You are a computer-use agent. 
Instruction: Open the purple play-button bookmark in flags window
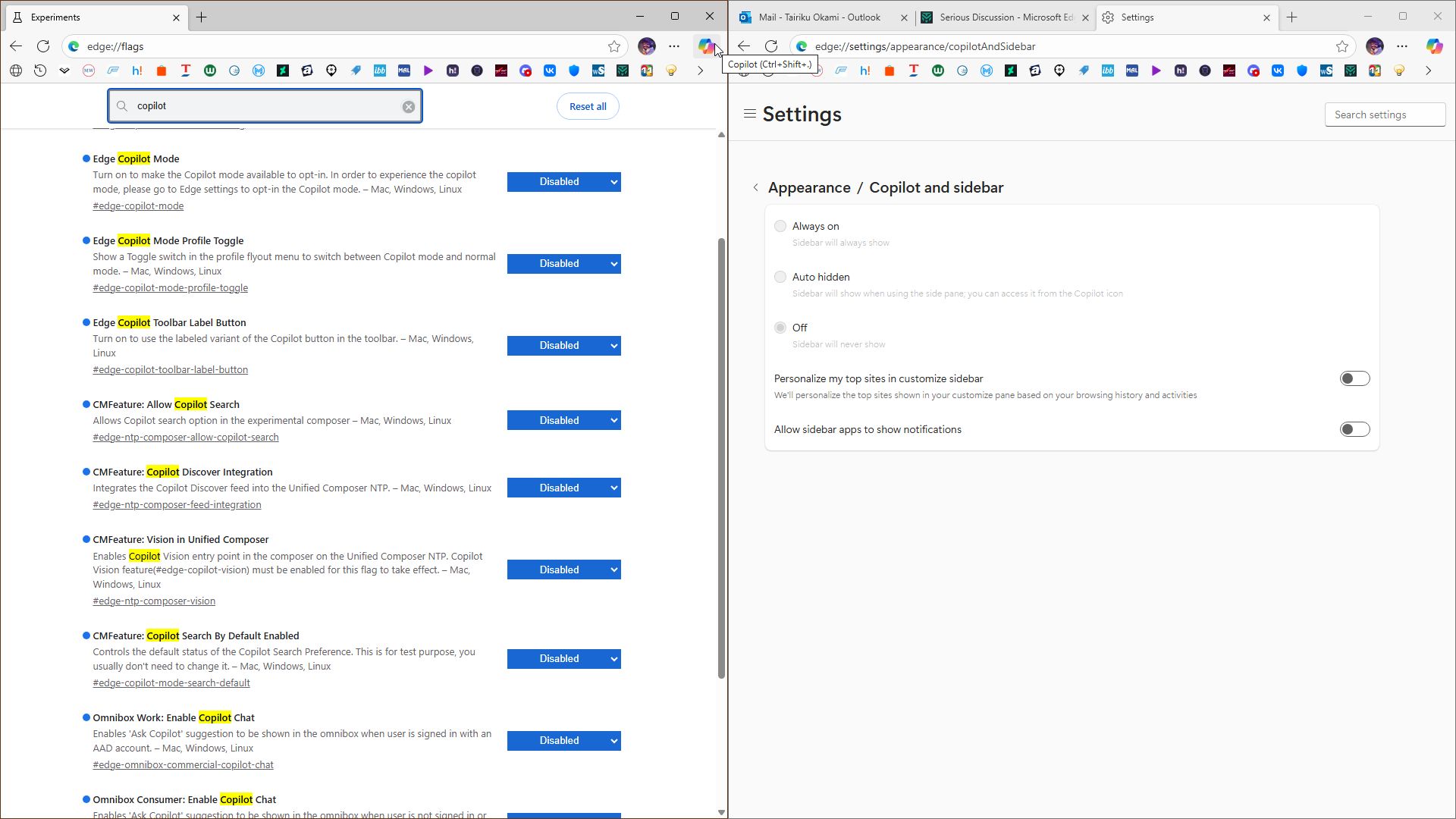pyautogui.click(x=428, y=71)
